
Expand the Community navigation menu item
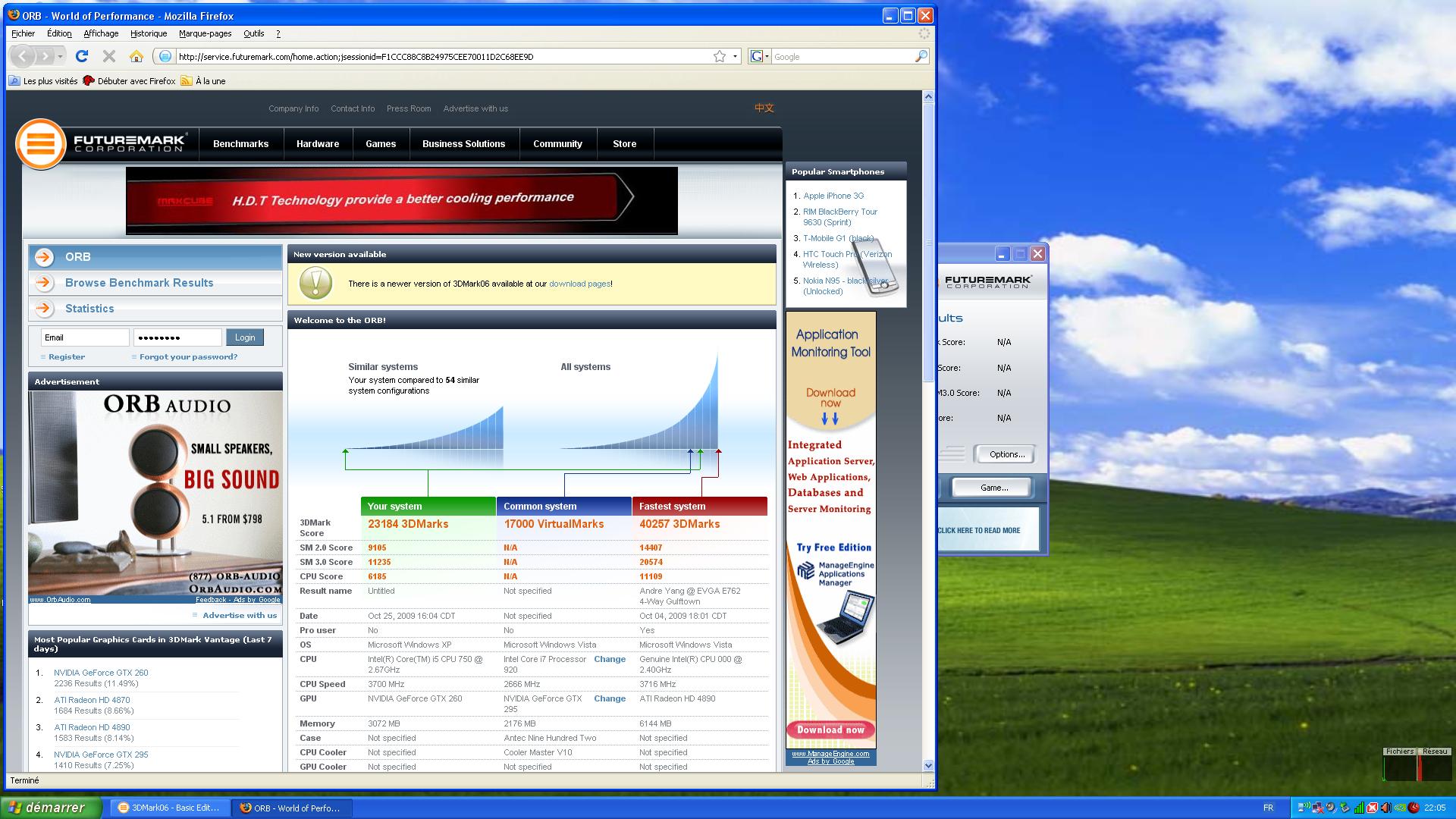pos(557,143)
